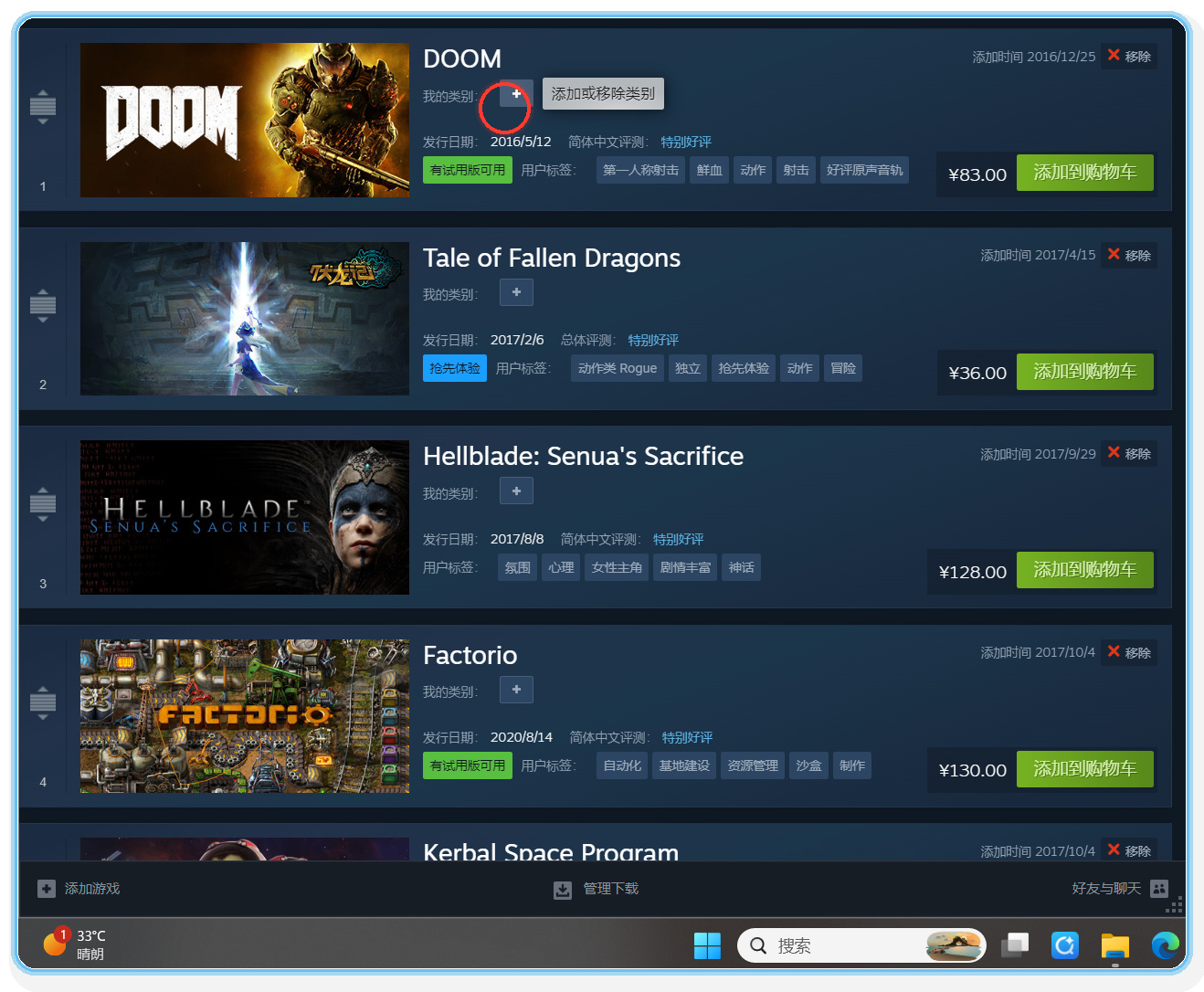Screen dimensions: 1204x992
Task: Open File Explorer from the taskbar
Action: pyautogui.click(x=1115, y=945)
